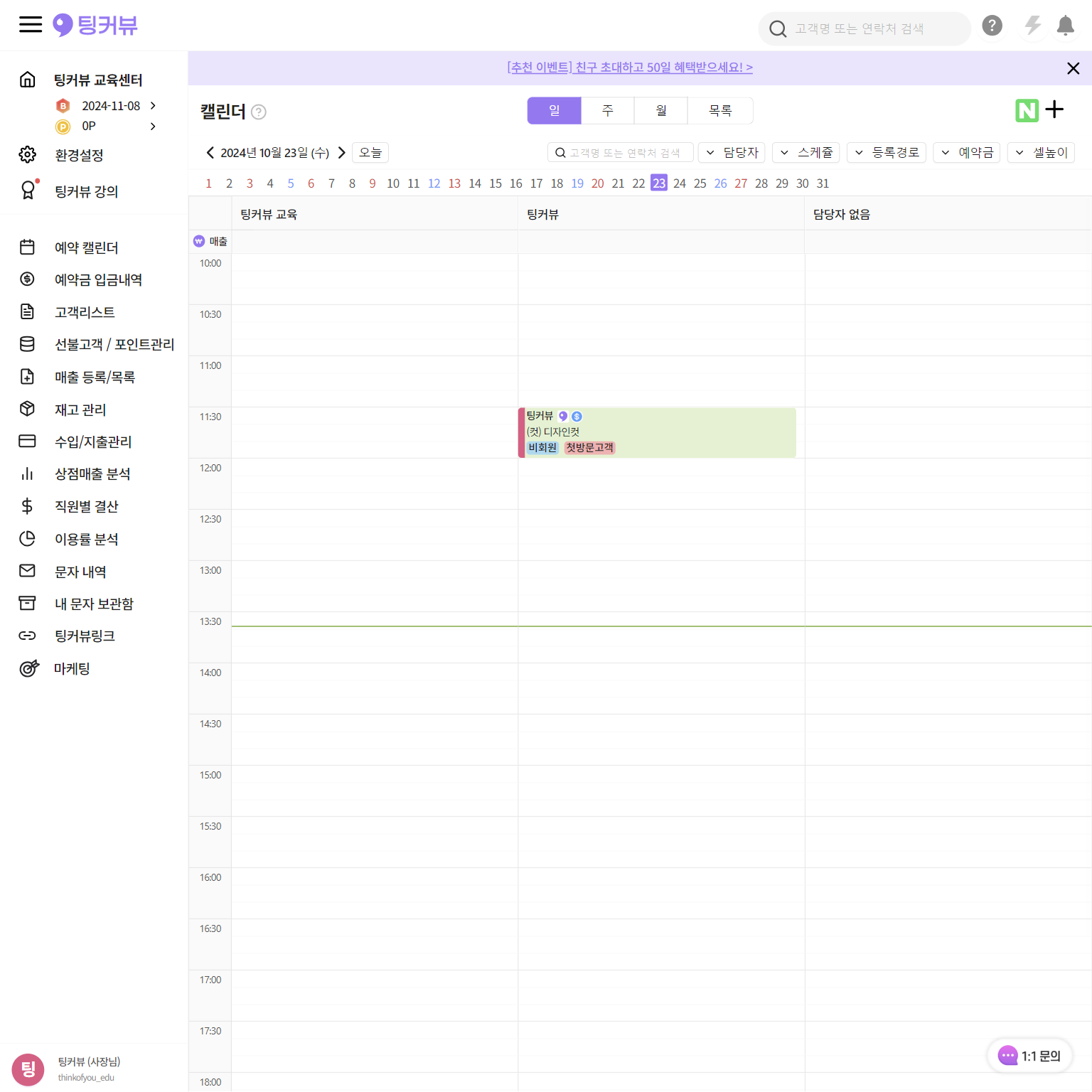Open the 셀높이 dropdown
Viewport: 1092px width, 1092px height.
tap(1042, 152)
